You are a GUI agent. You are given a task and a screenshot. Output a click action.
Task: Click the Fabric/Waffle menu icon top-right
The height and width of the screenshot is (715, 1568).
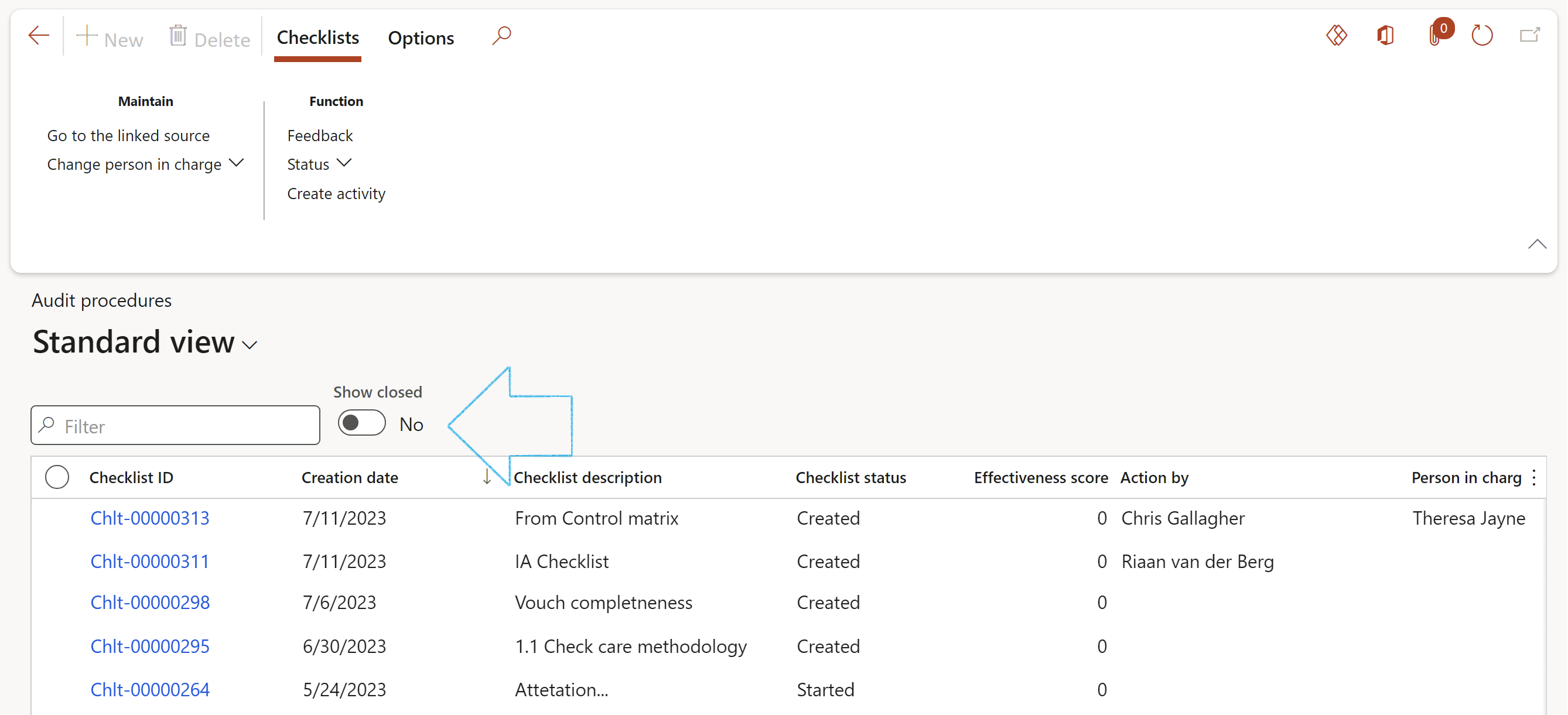(1337, 35)
